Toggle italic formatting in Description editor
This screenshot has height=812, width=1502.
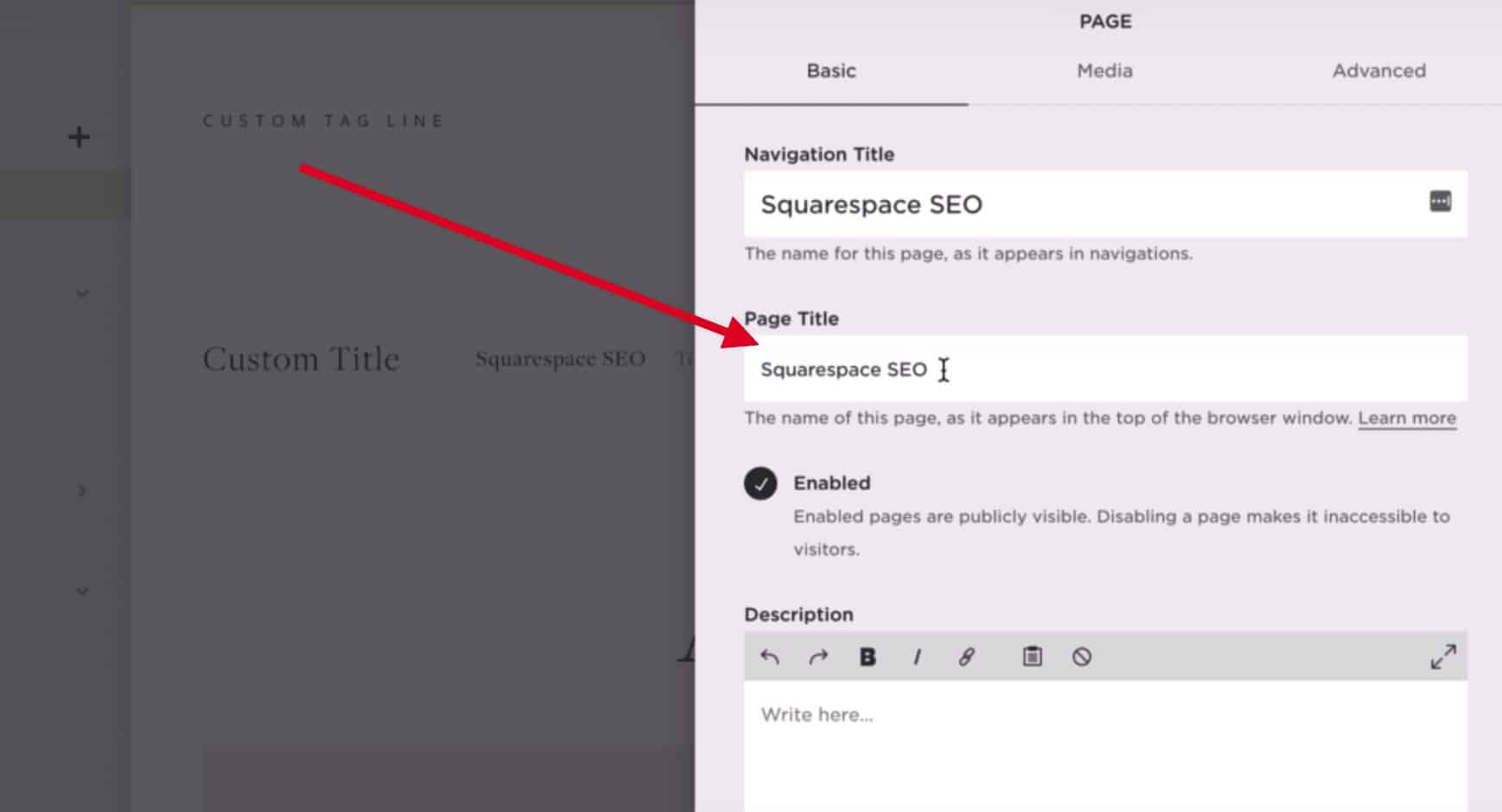coord(917,657)
